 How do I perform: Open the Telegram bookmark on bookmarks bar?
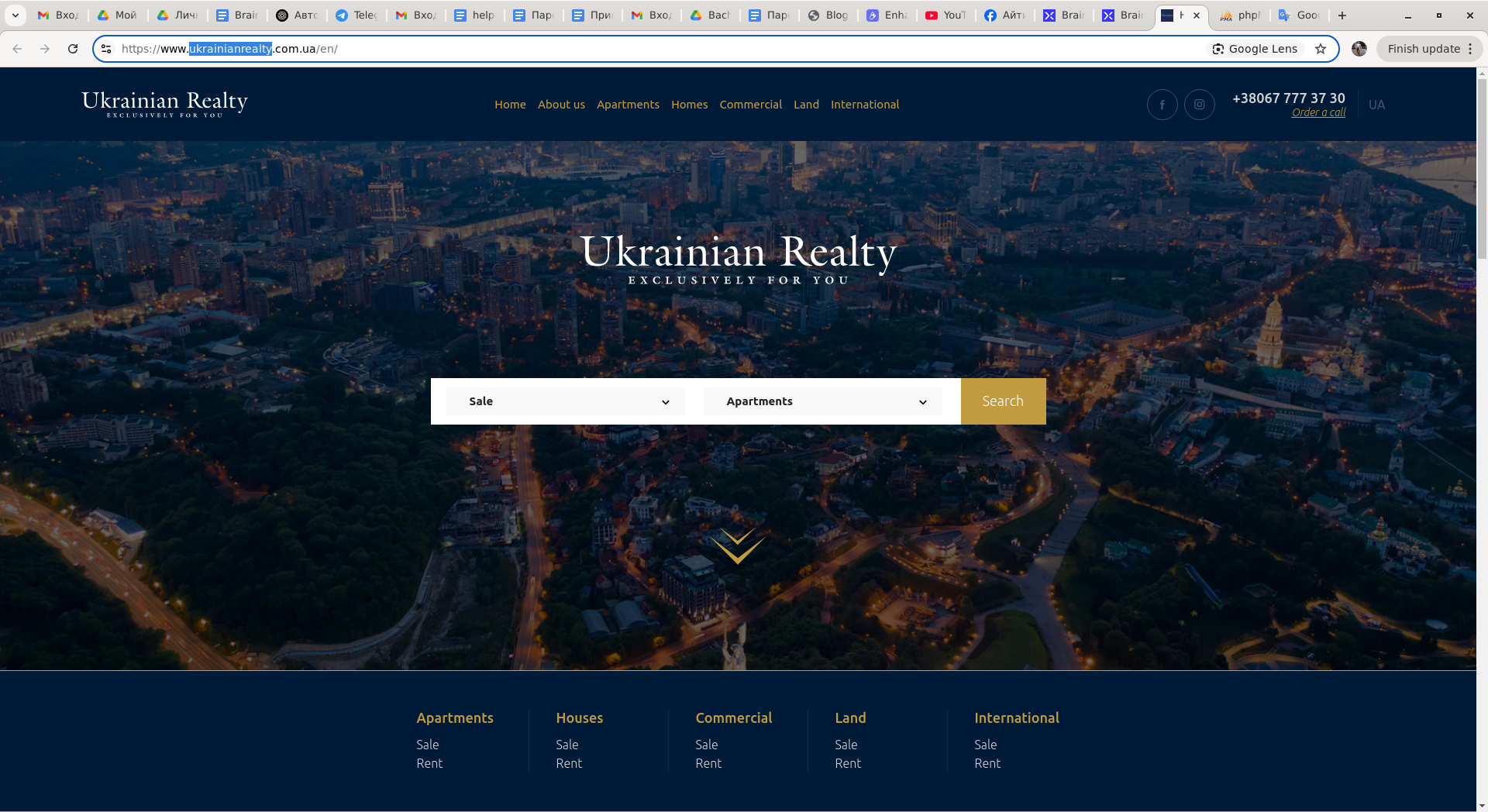(x=356, y=15)
